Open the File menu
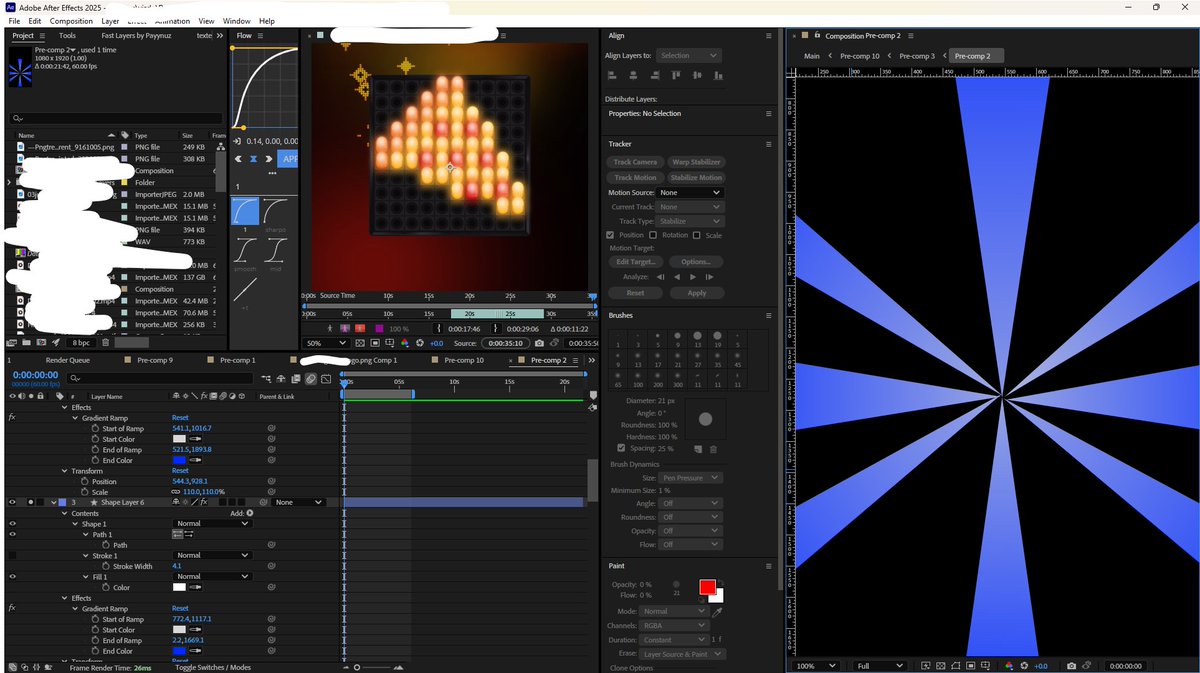1200x673 pixels. tap(13, 20)
